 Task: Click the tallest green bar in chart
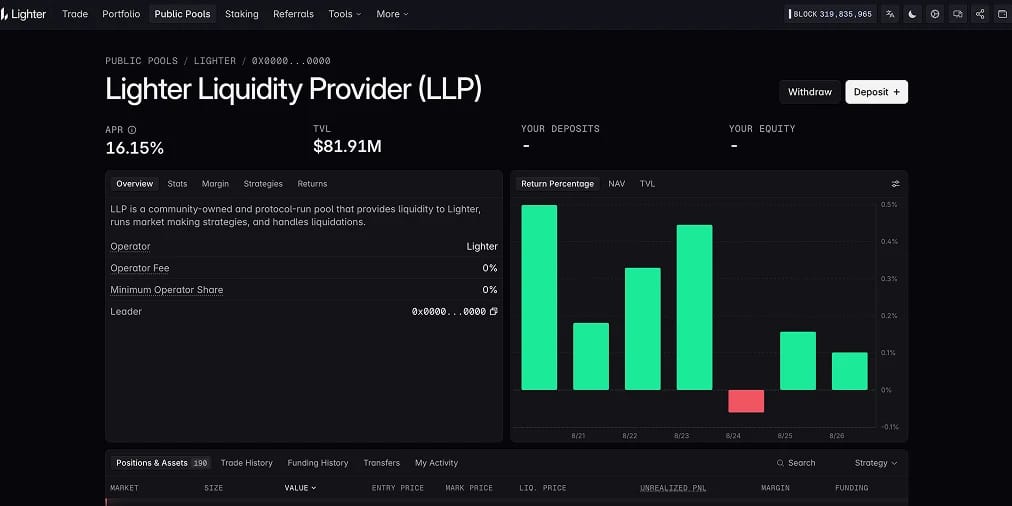tap(539, 298)
